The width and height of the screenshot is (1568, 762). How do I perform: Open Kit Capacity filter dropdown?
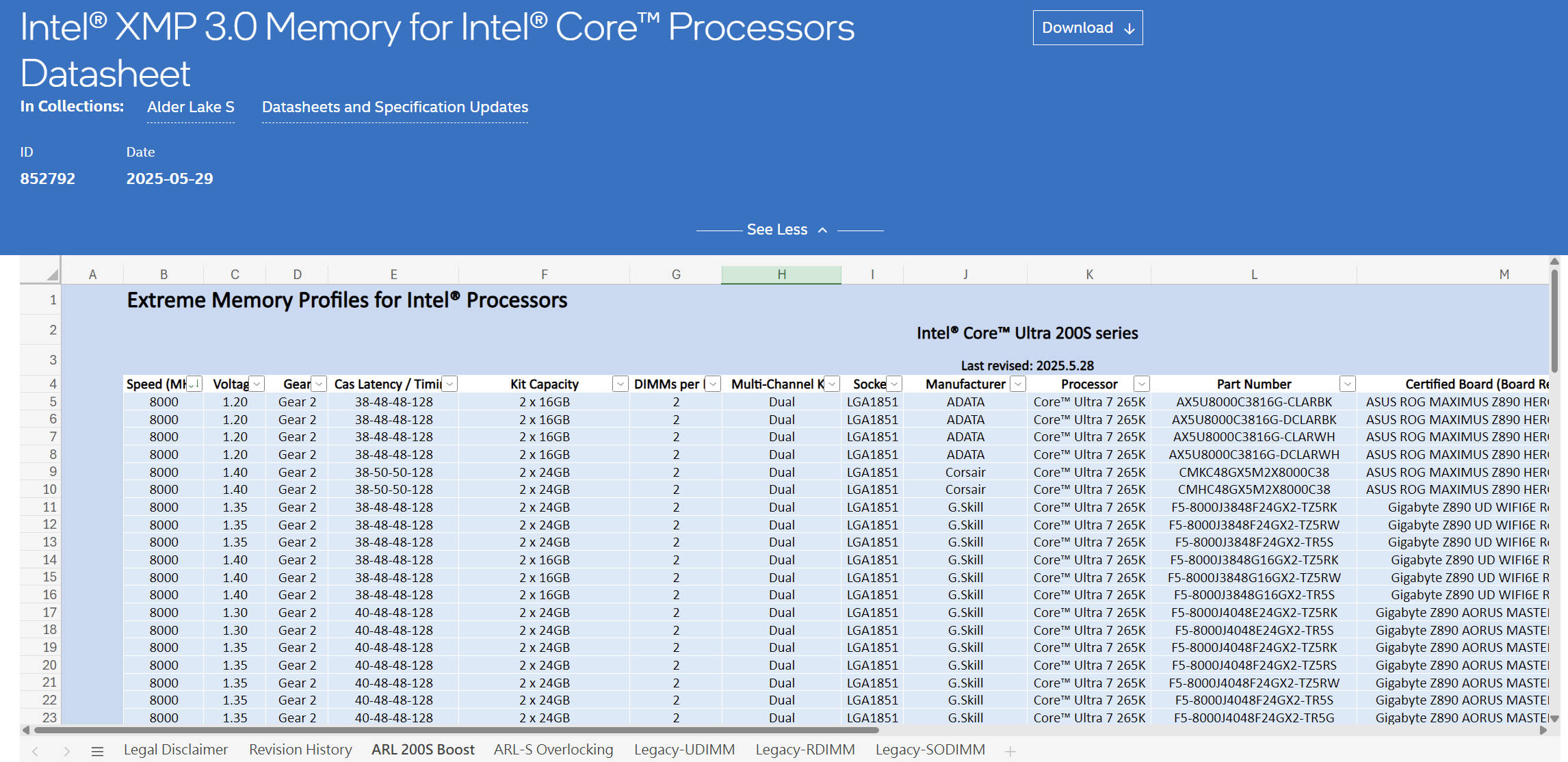(620, 384)
